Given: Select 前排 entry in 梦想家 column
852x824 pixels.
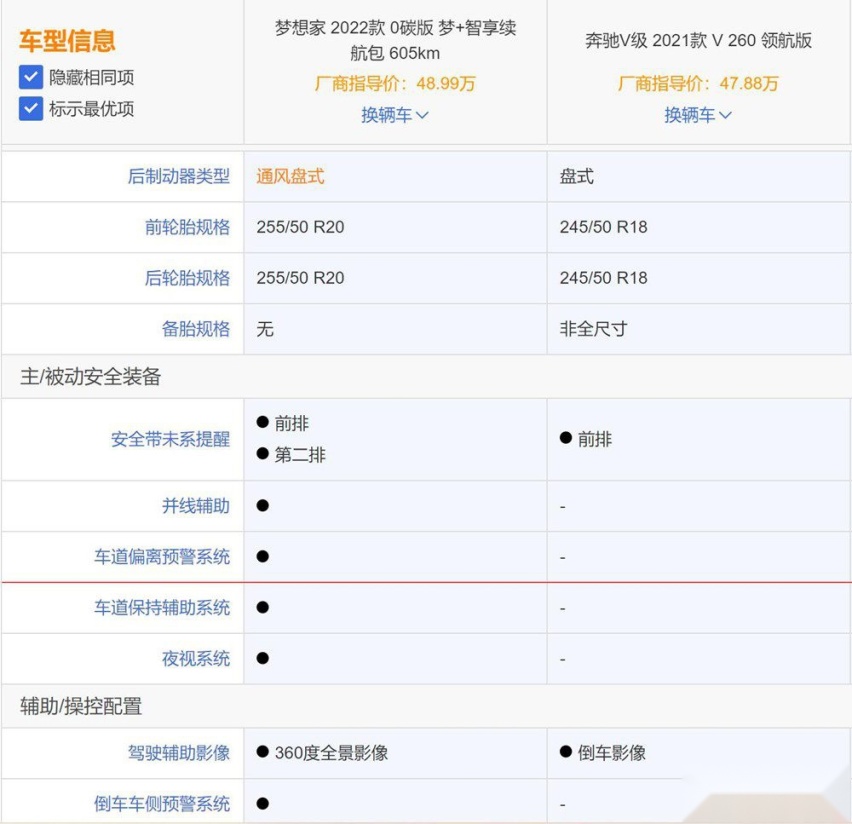Looking at the screenshot, I should pos(283,423).
